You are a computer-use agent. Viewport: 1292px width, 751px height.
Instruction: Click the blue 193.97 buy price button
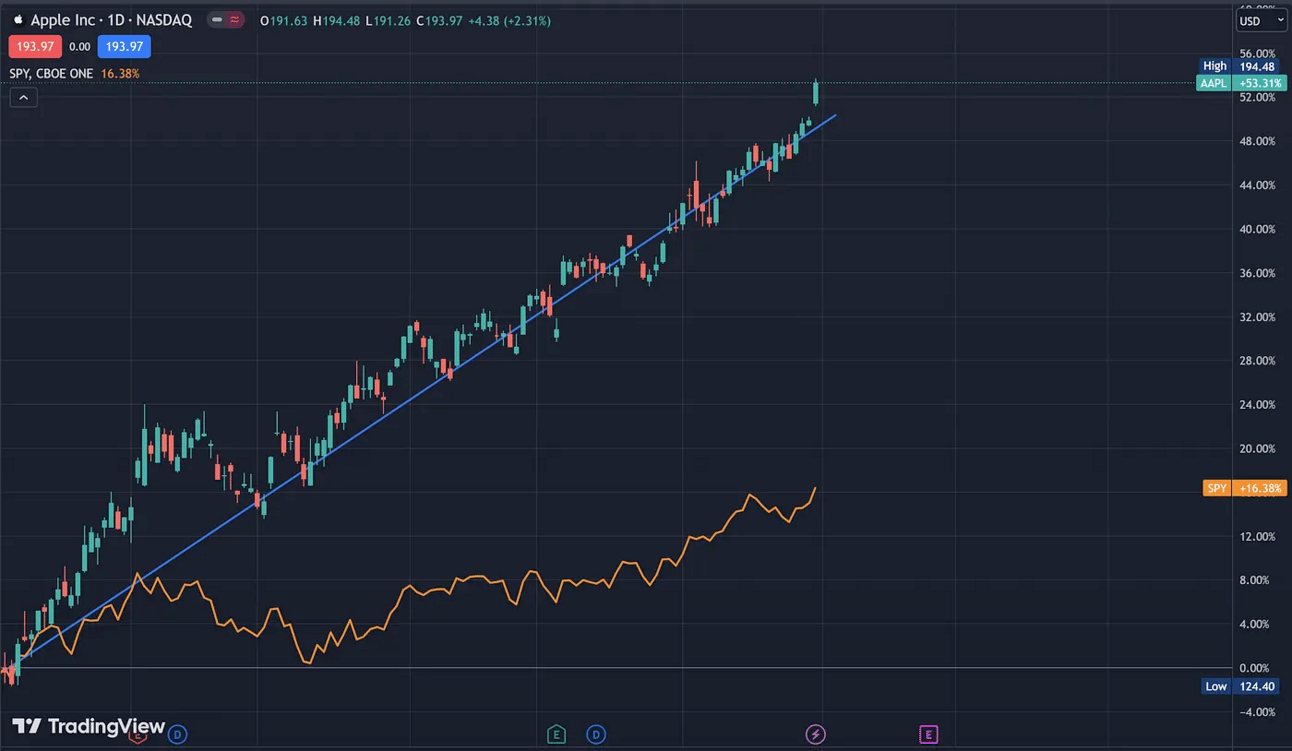point(124,46)
